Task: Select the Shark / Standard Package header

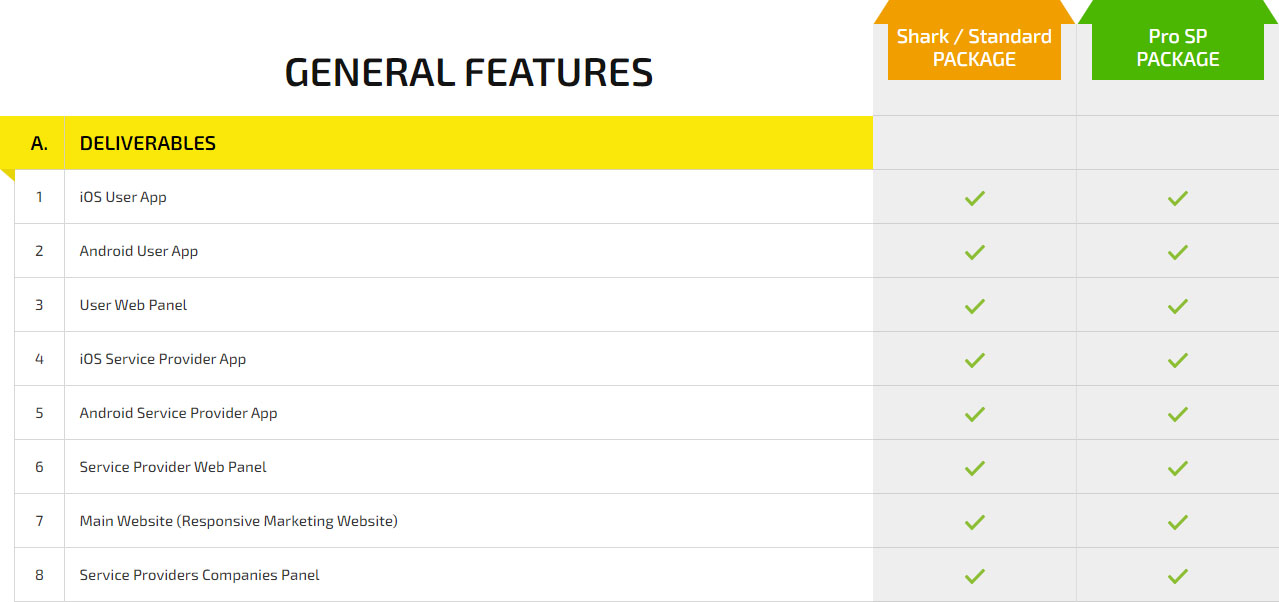Action: (974, 48)
